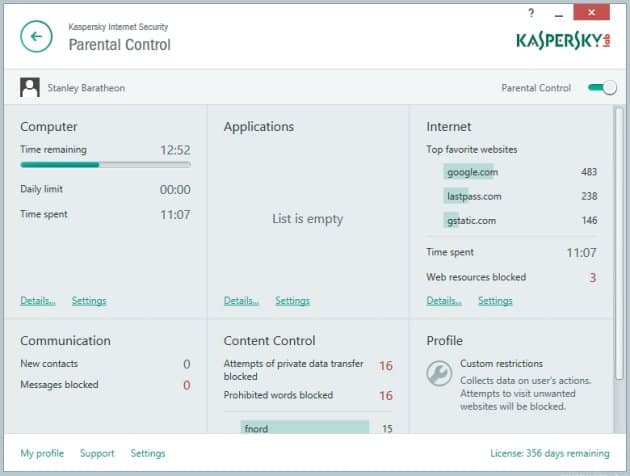Close the Kaspersky window
The width and height of the screenshot is (630, 476).
pyautogui.click(x=591, y=12)
